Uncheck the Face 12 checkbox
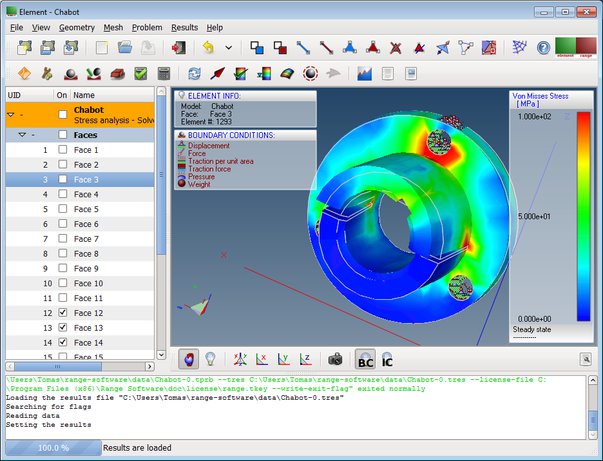The width and height of the screenshot is (603, 461). (63, 313)
